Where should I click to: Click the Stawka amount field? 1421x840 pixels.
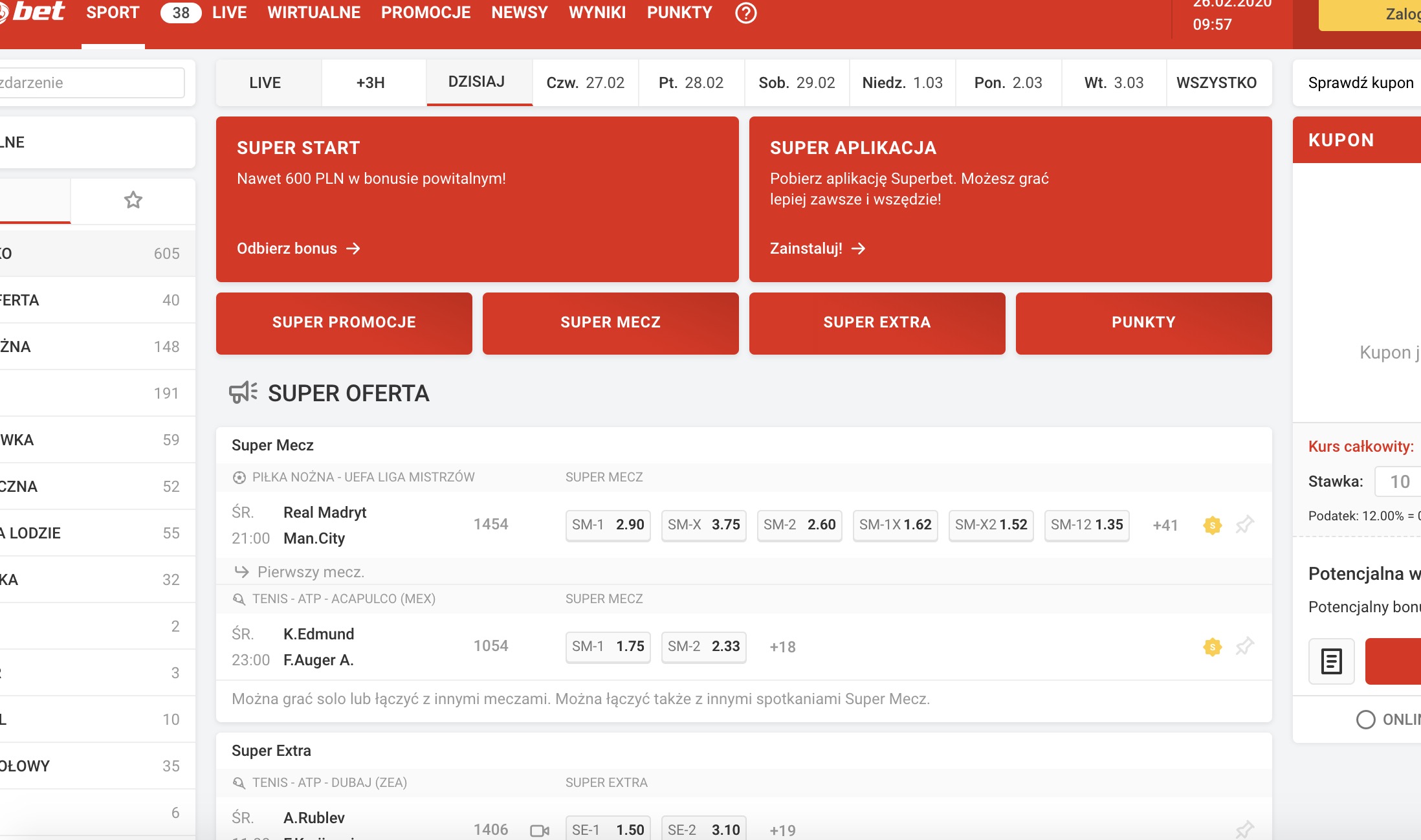[x=1398, y=481]
